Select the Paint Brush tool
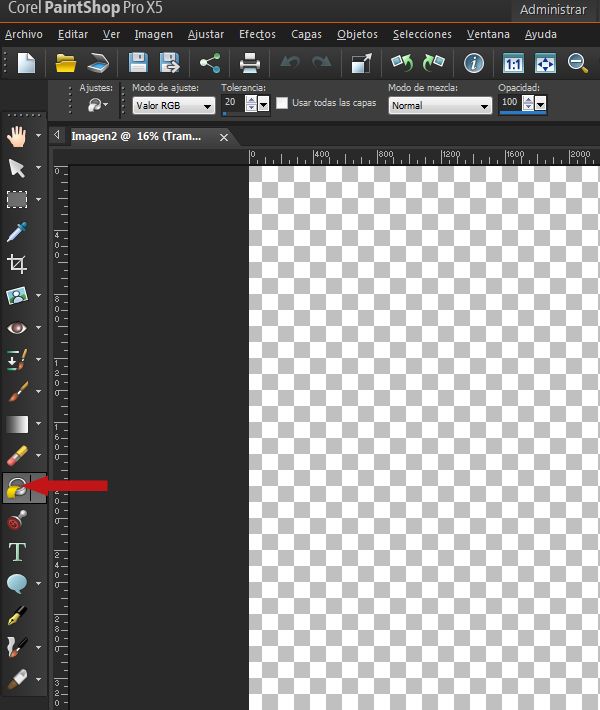 [x=17, y=392]
